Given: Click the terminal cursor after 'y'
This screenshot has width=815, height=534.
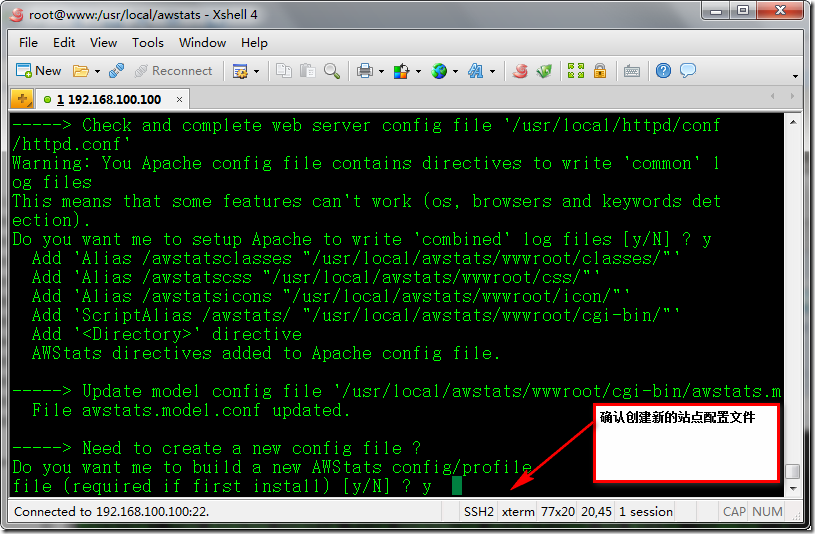Looking at the screenshot, I should (457, 486).
